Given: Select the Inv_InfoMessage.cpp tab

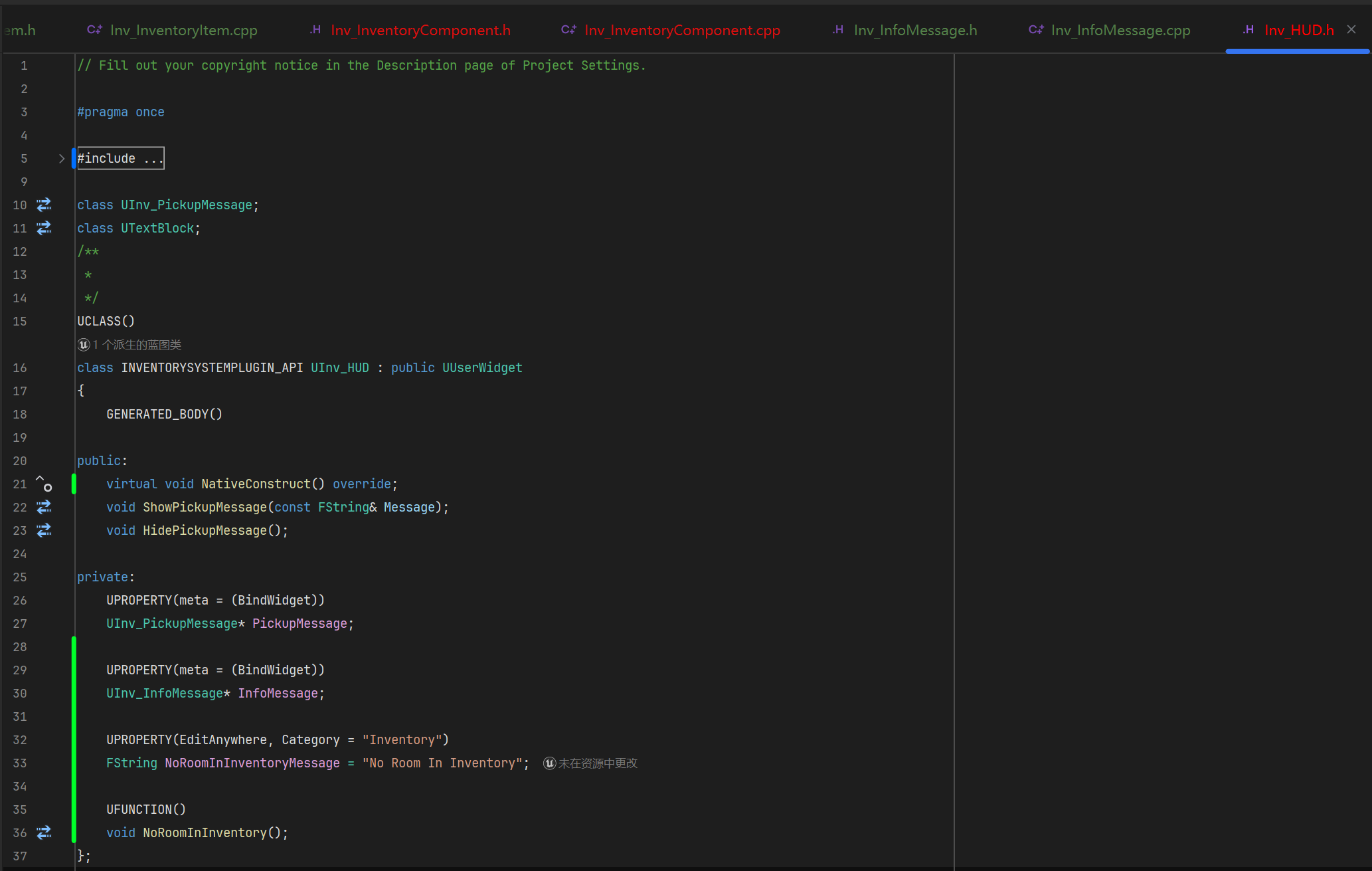Looking at the screenshot, I should coord(1120,30).
